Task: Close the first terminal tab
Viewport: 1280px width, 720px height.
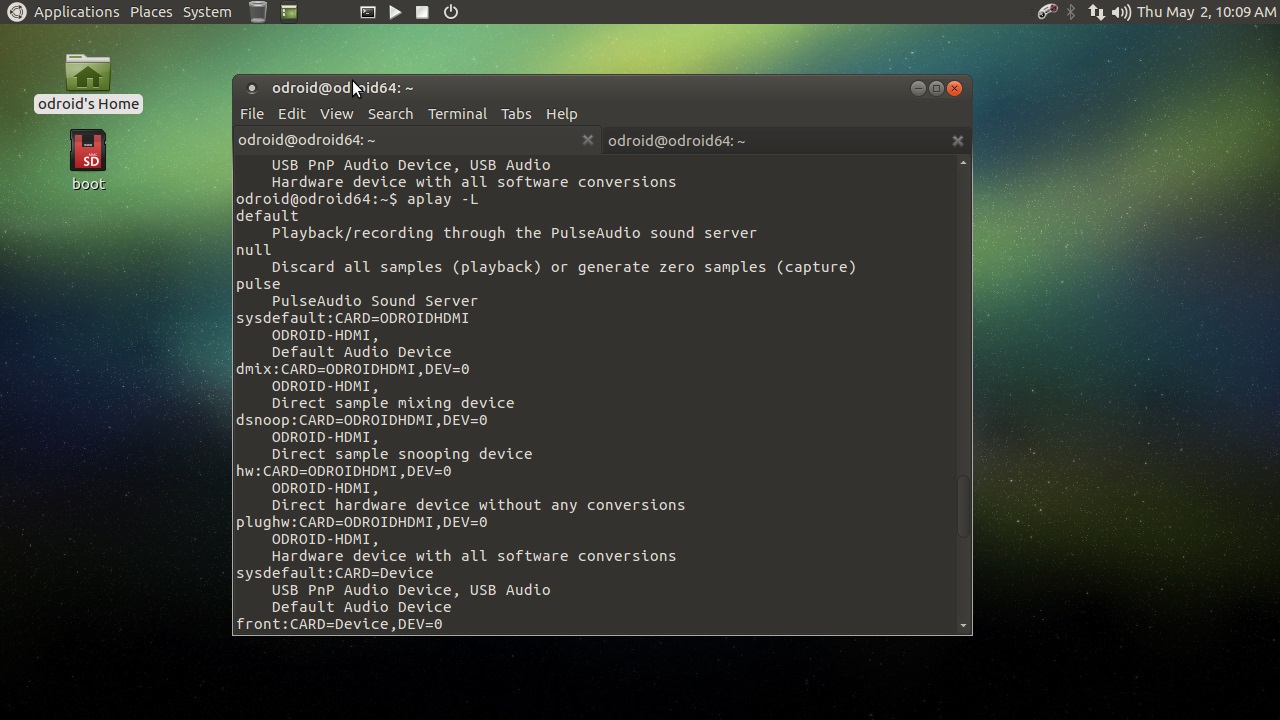Action: point(588,140)
